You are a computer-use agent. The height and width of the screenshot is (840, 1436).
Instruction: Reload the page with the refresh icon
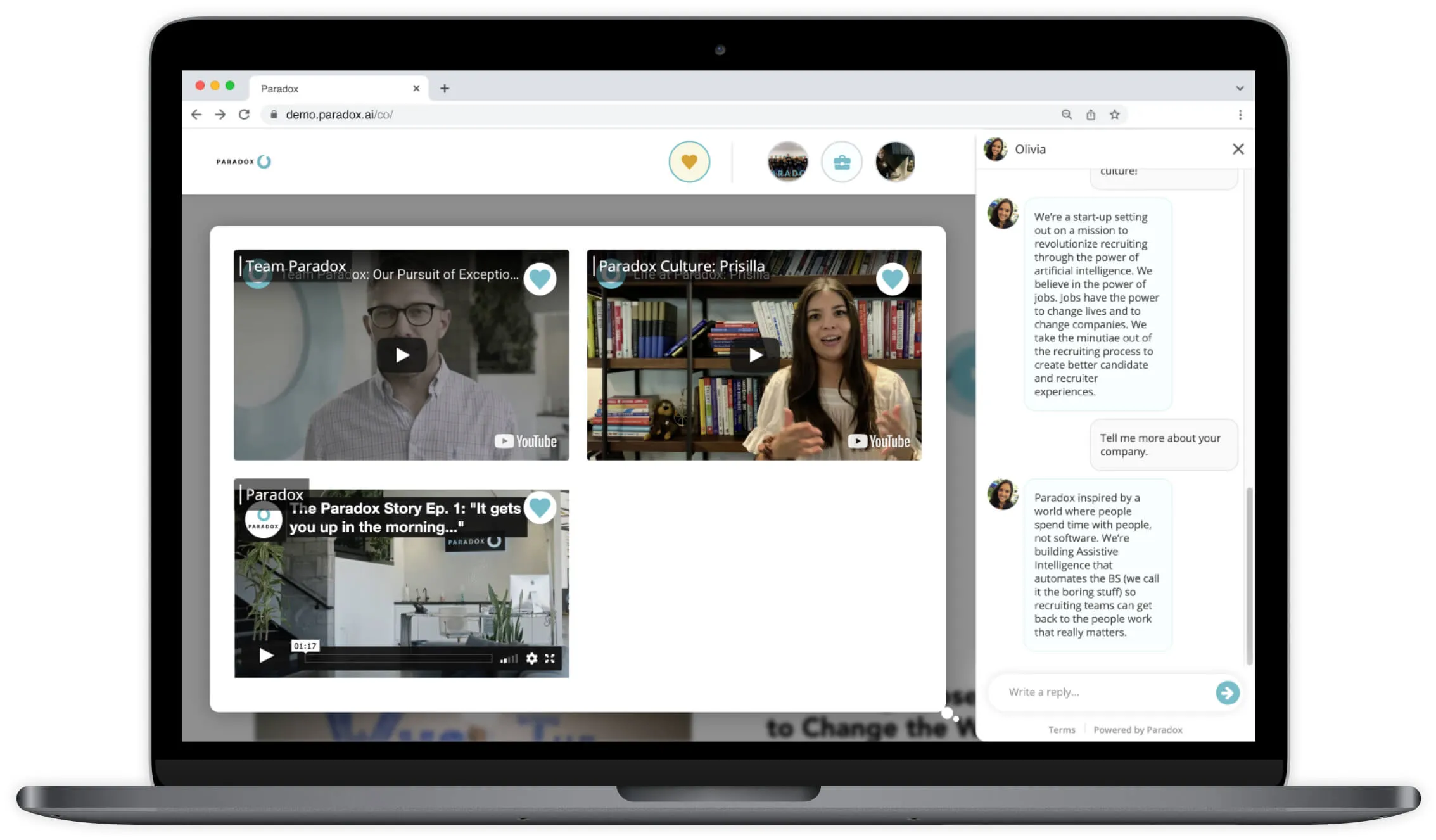[244, 115]
